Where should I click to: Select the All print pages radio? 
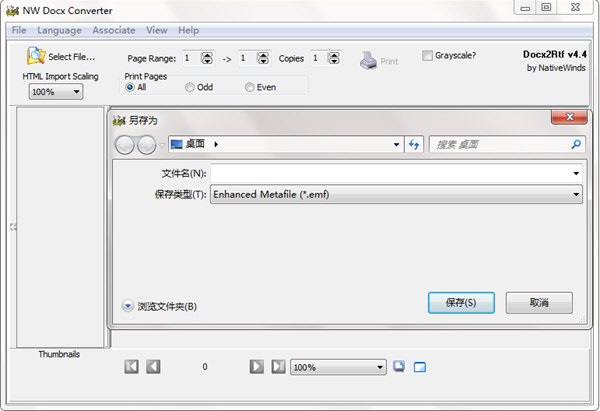click(x=130, y=87)
